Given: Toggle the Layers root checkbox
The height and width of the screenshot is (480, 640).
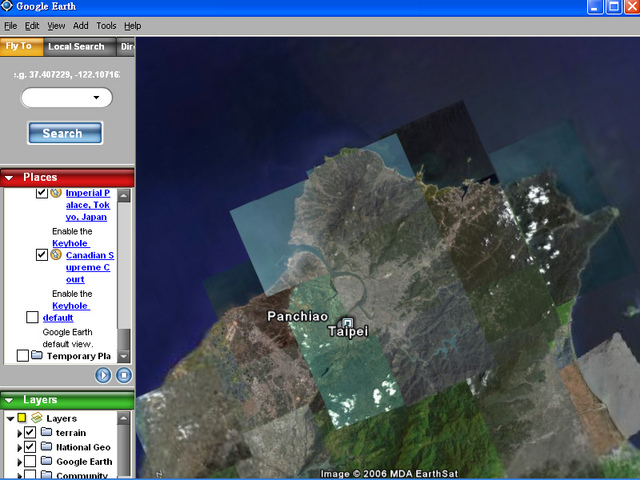Looking at the screenshot, I should pyautogui.click(x=22, y=418).
